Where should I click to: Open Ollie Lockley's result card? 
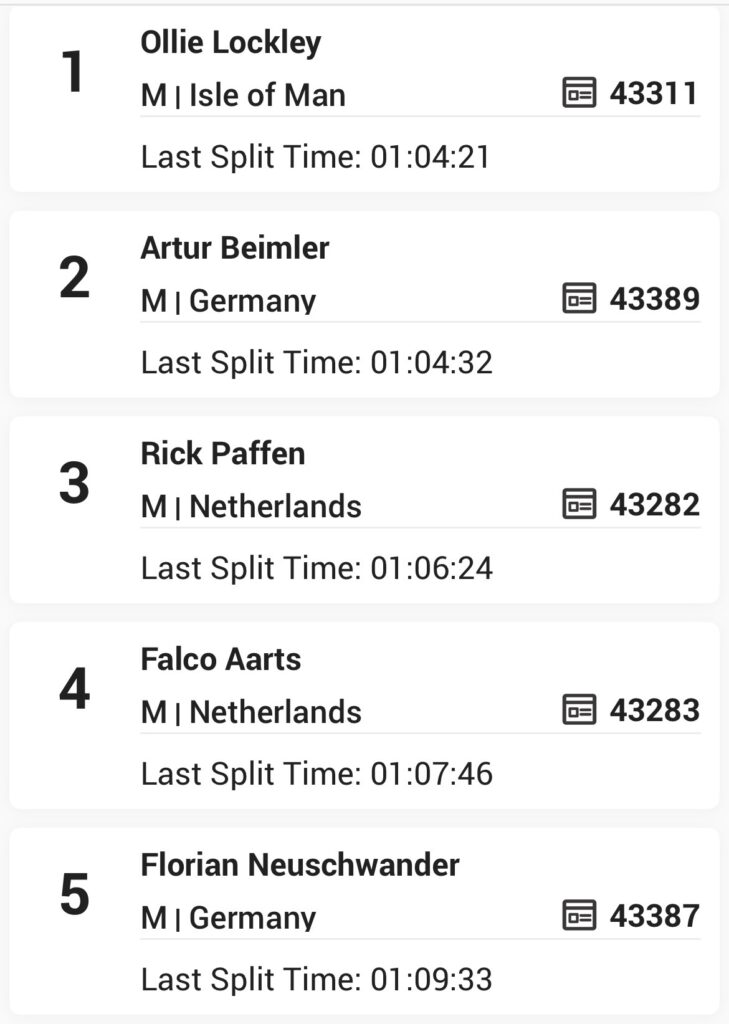tap(364, 99)
